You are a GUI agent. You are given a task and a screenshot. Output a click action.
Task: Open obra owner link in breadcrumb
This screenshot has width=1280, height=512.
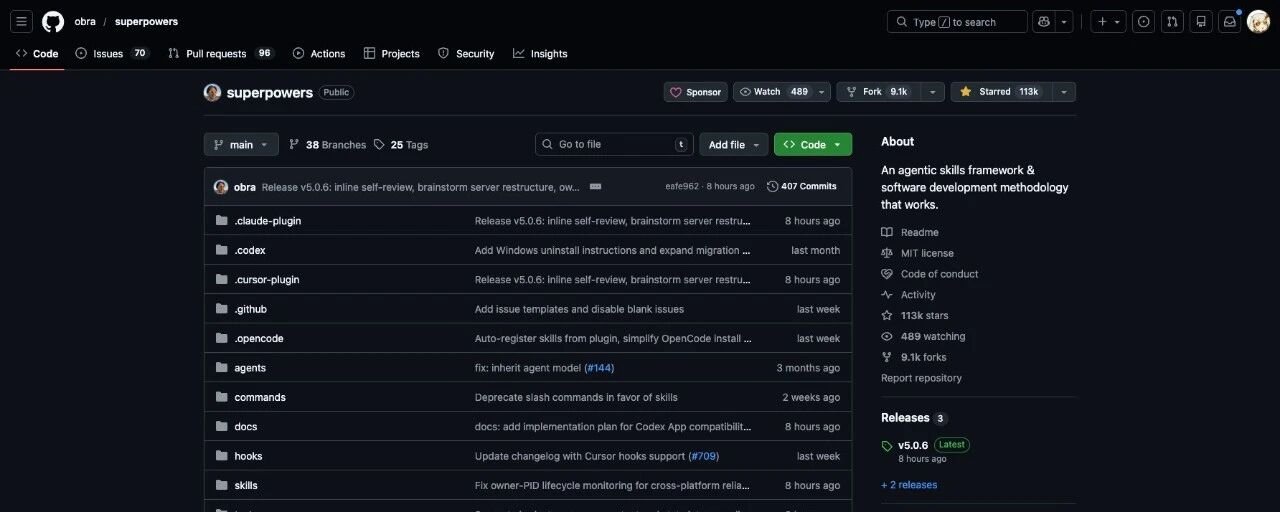[85, 21]
